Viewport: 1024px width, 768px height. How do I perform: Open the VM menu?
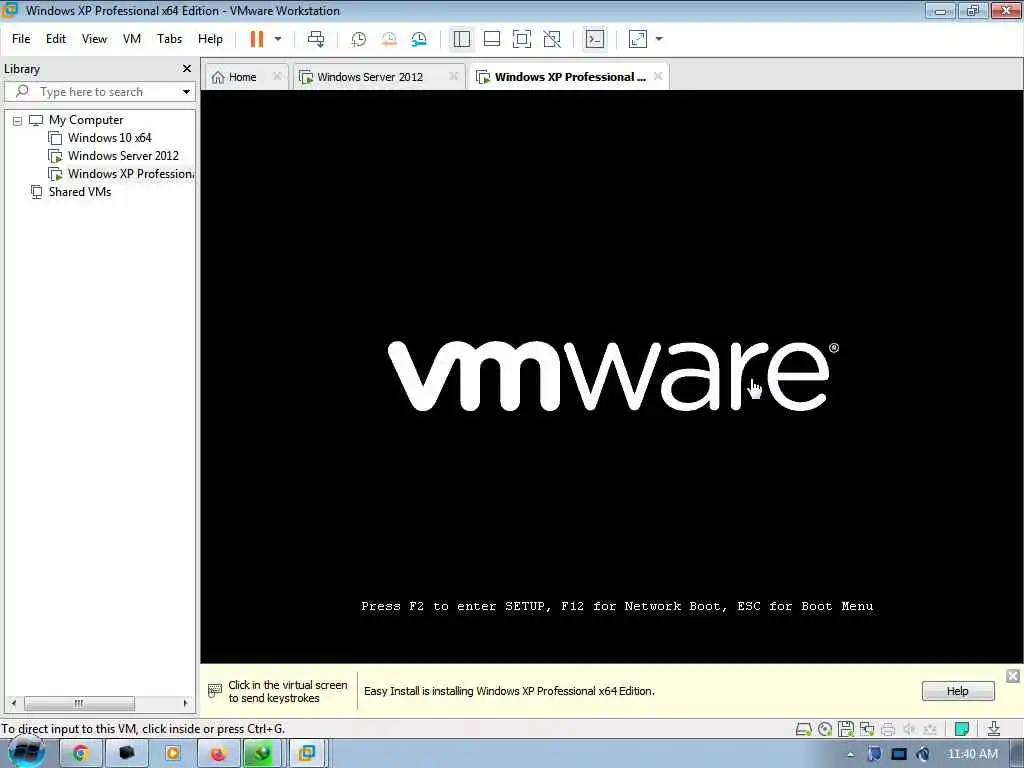point(132,39)
